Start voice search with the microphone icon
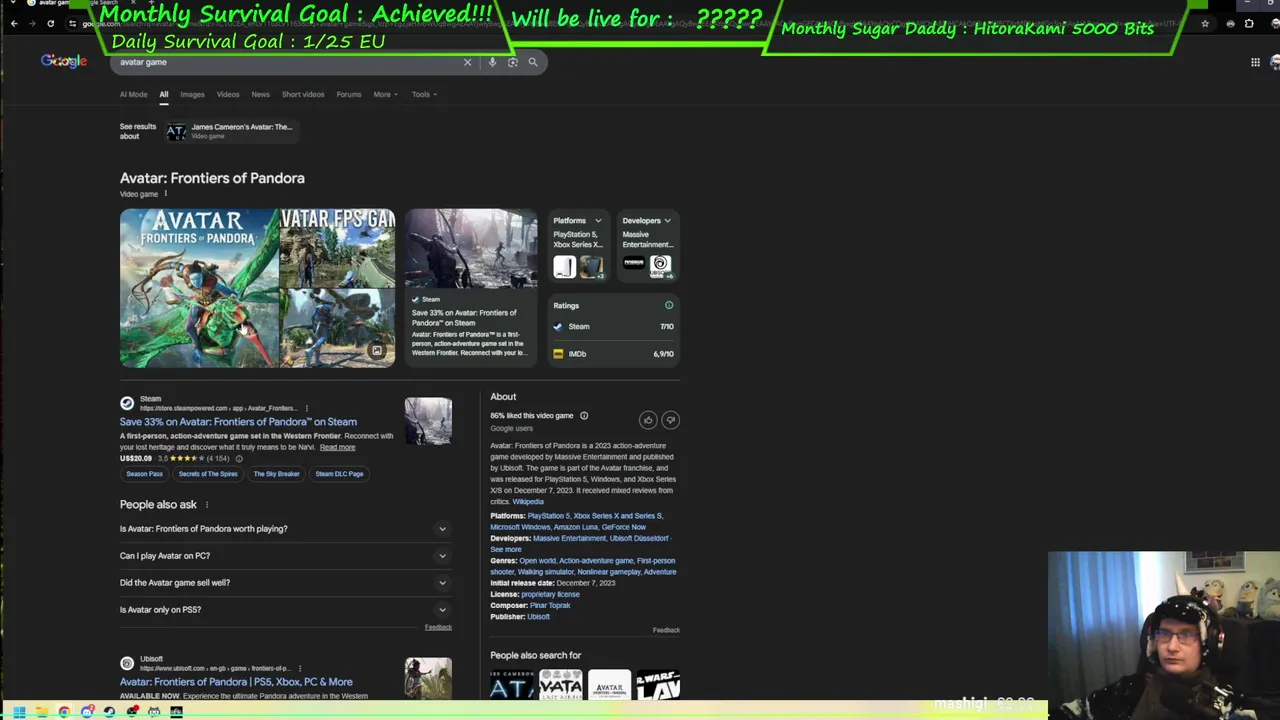Viewport: 1280px width, 720px height. [x=492, y=62]
